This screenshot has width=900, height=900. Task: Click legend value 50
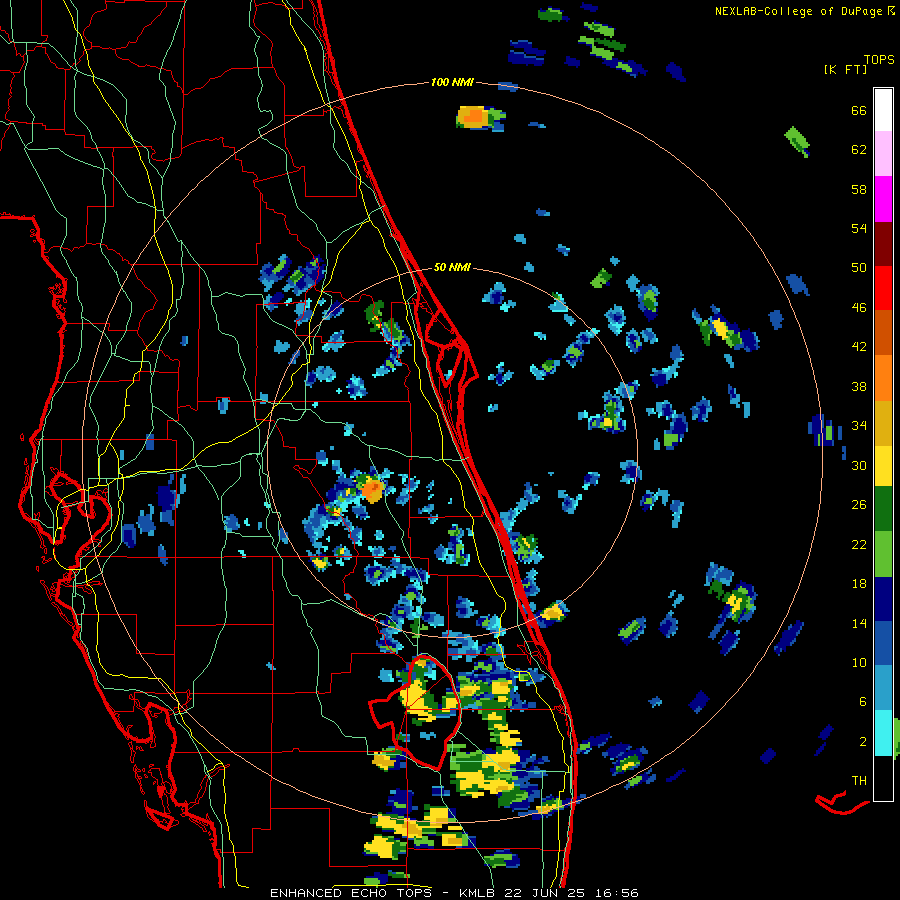click(859, 268)
